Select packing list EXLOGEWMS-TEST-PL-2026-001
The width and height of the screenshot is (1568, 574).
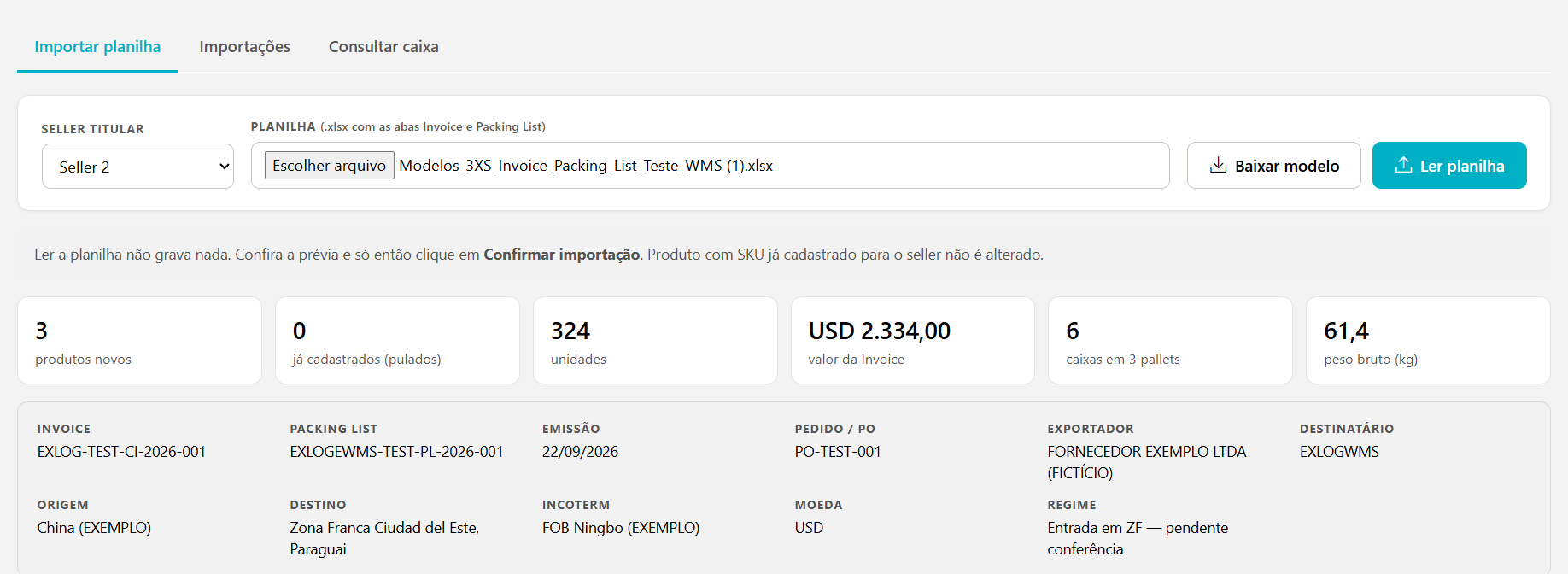point(396,452)
